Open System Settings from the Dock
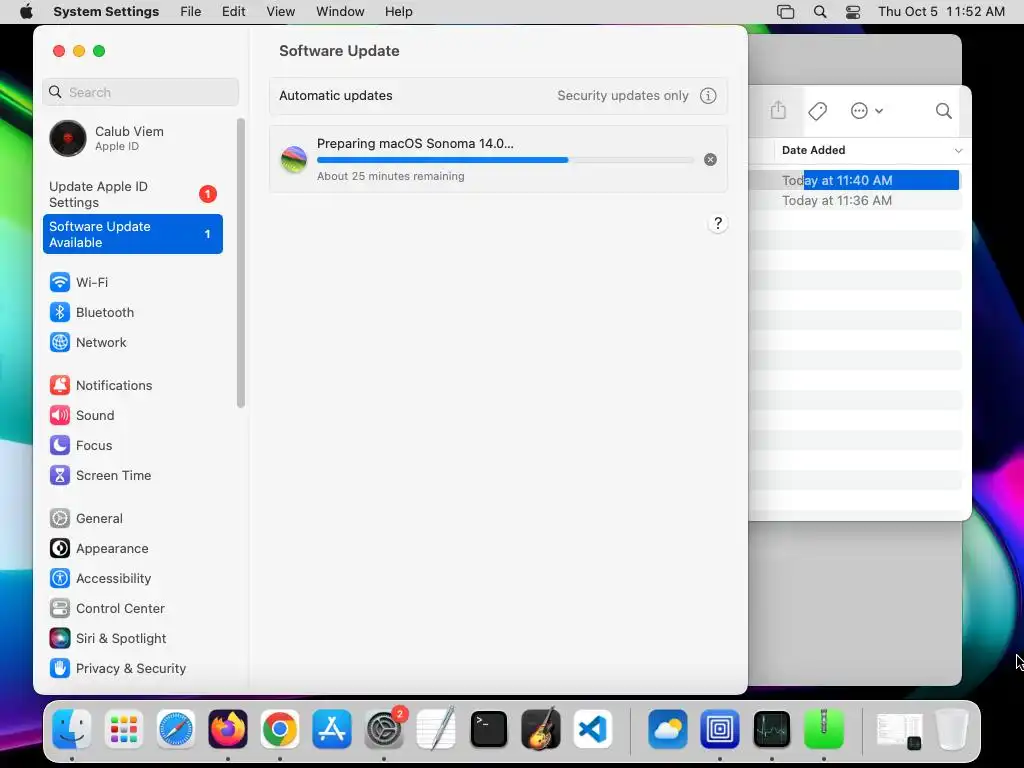 pyautogui.click(x=384, y=729)
